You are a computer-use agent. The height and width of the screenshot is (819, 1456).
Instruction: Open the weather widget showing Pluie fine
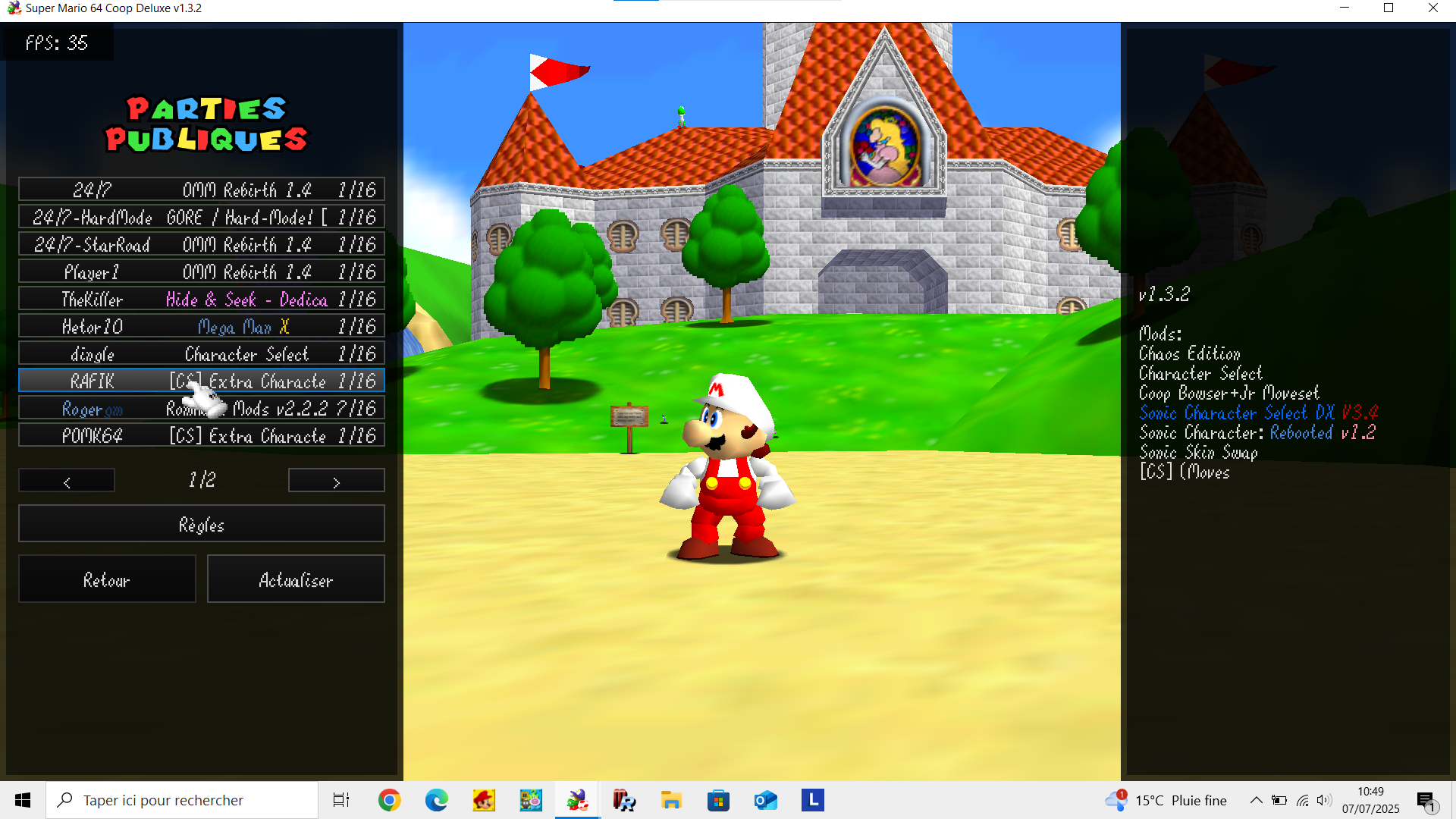(x=1166, y=800)
